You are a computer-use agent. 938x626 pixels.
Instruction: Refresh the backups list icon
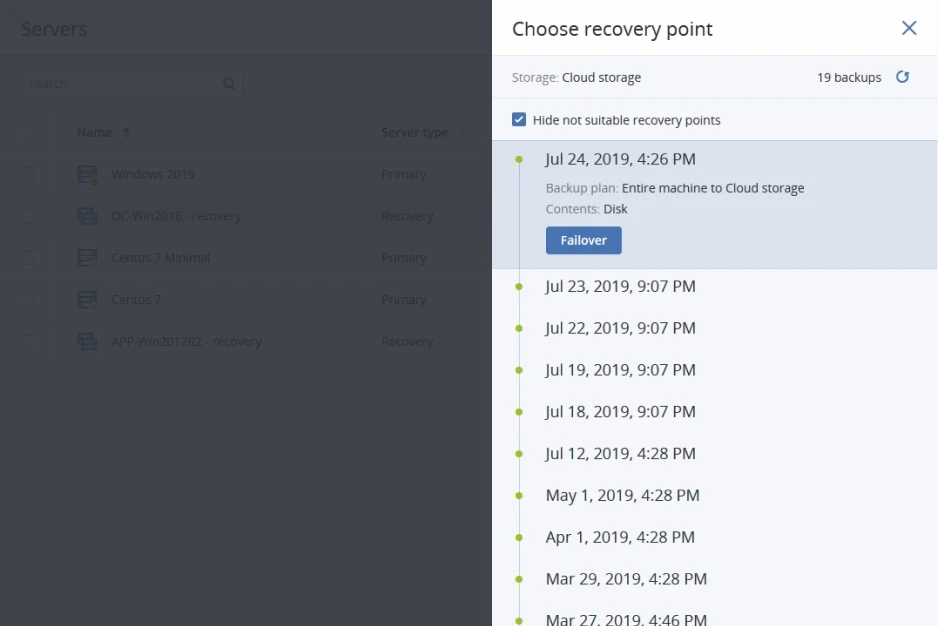902,77
